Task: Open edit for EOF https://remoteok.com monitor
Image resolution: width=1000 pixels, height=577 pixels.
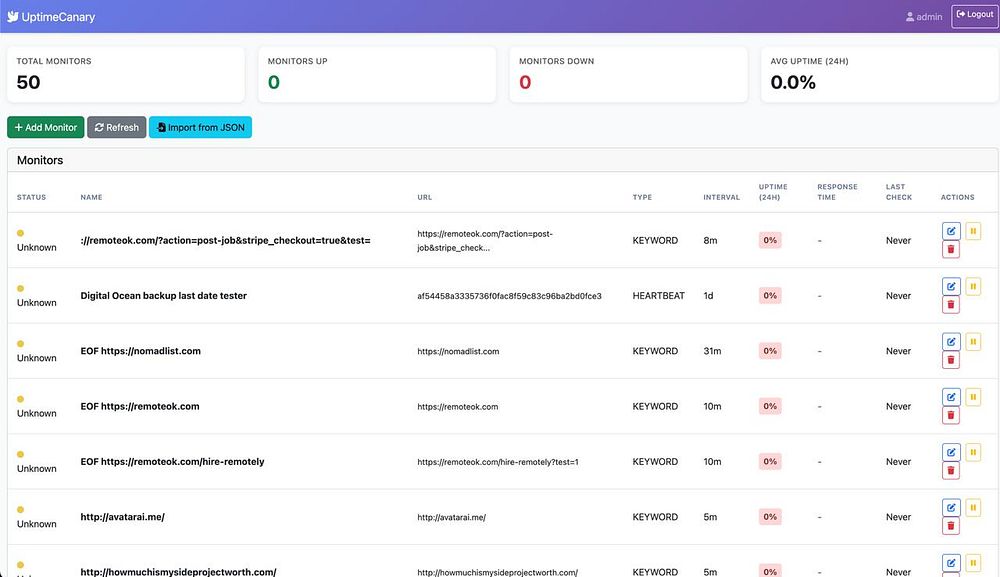Action: [951, 397]
